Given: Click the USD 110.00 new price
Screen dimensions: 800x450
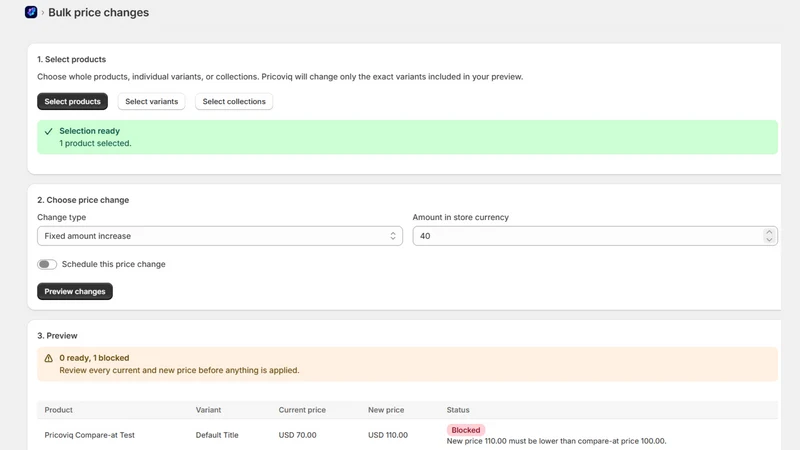Looking at the screenshot, I should tap(388, 435).
